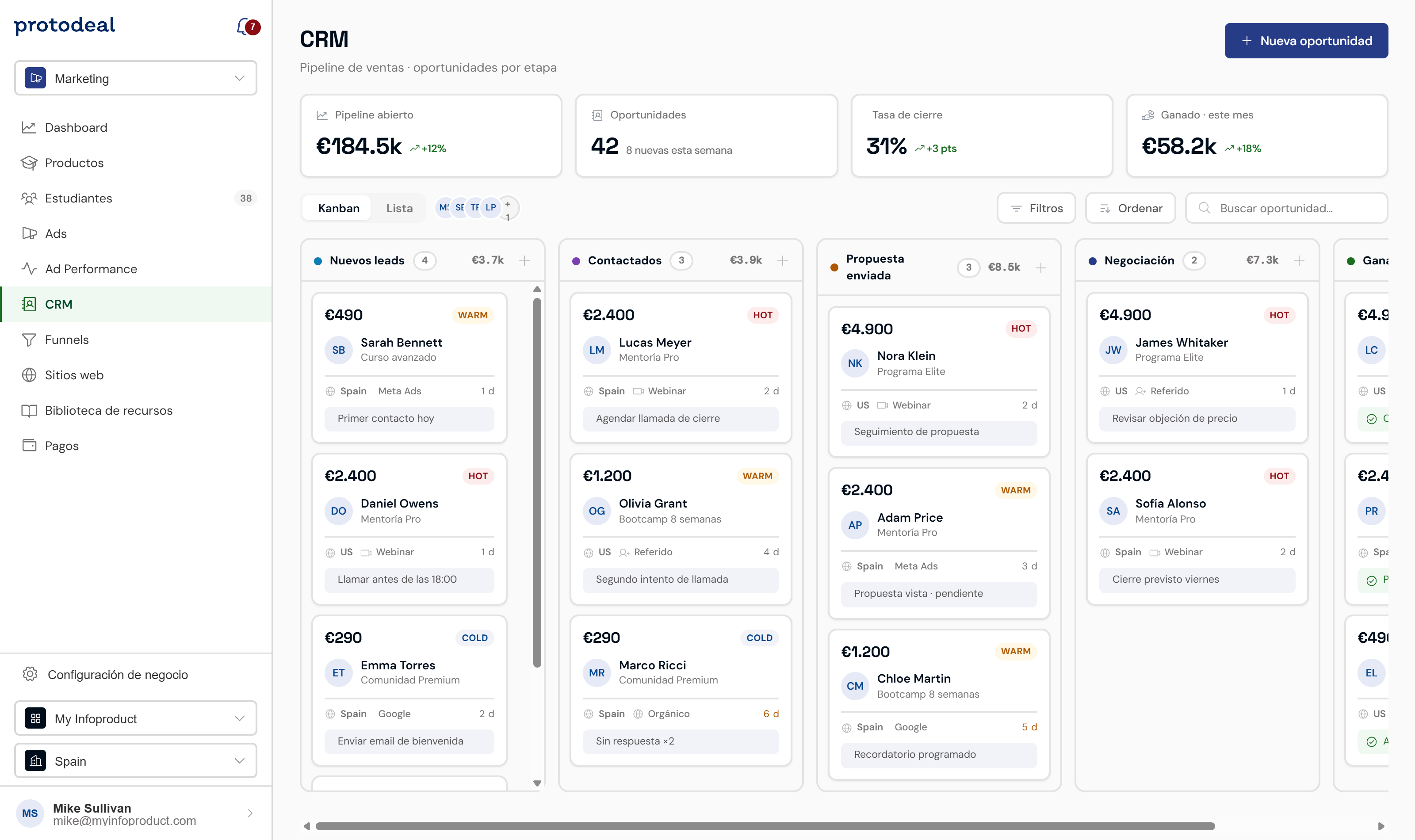
Task: Click Propuesta vista · pendiente task chip
Action: click(939, 593)
